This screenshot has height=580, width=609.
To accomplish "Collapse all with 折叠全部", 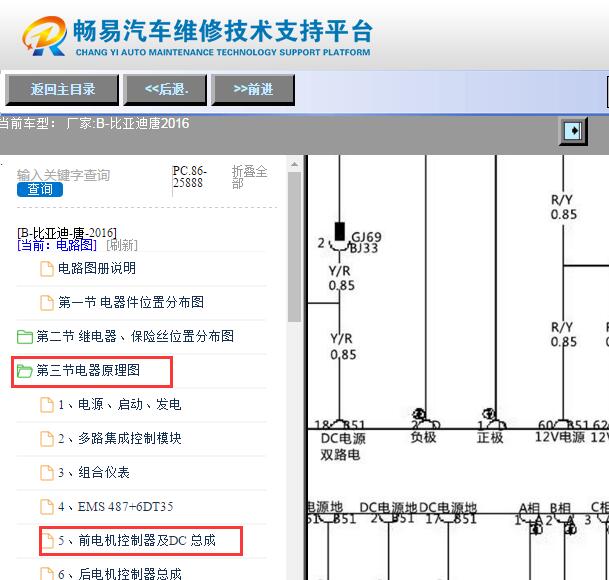I will coord(249,177).
